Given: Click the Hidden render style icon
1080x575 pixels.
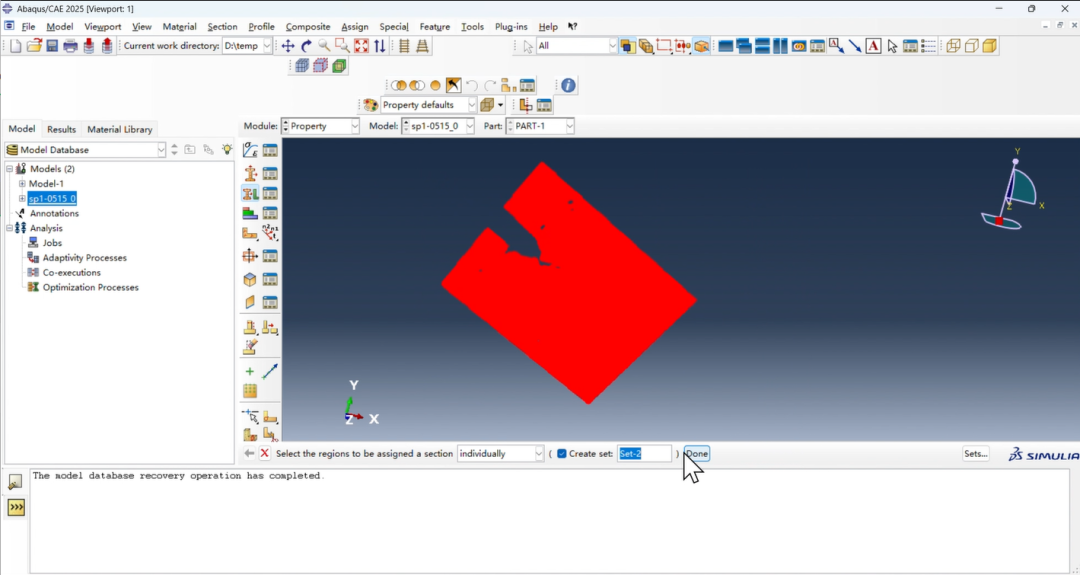Looking at the screenshot, I should click(971, 46).
